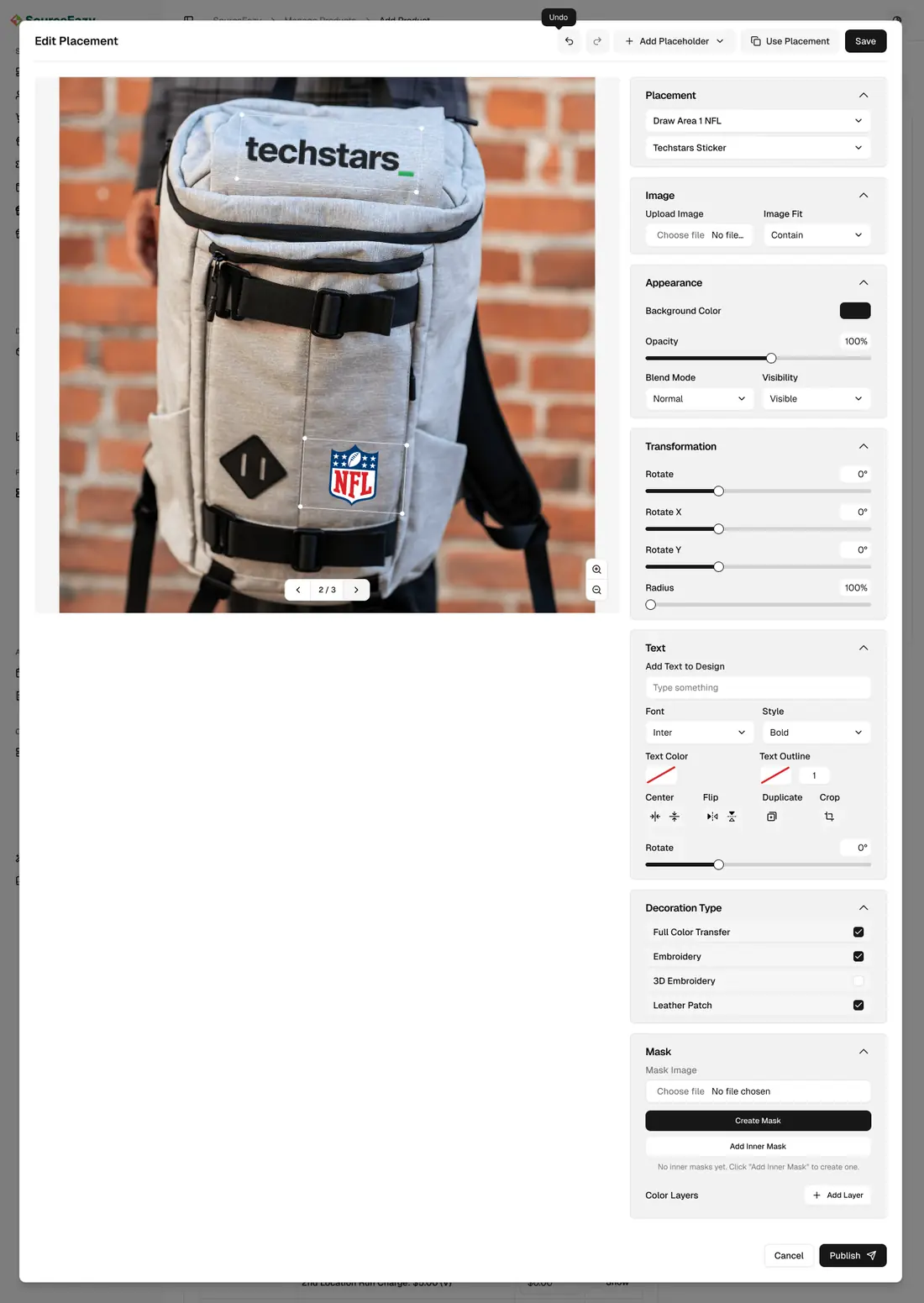Zoom out of the preview image
924x1303 pixels.
tap(596, 590)
